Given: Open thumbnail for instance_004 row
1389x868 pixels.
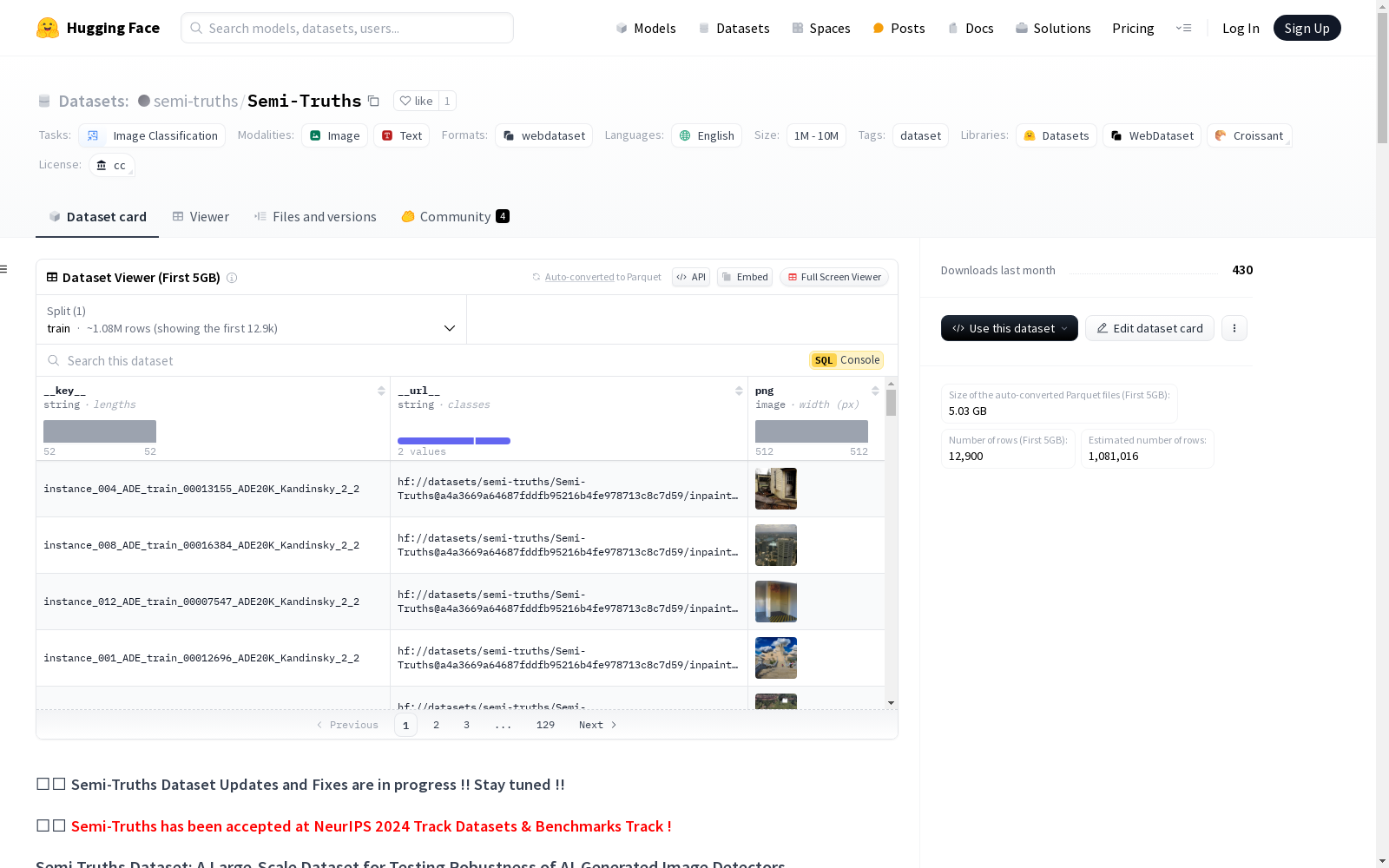Looking at the screenshot, I should [x=776, y=489].
